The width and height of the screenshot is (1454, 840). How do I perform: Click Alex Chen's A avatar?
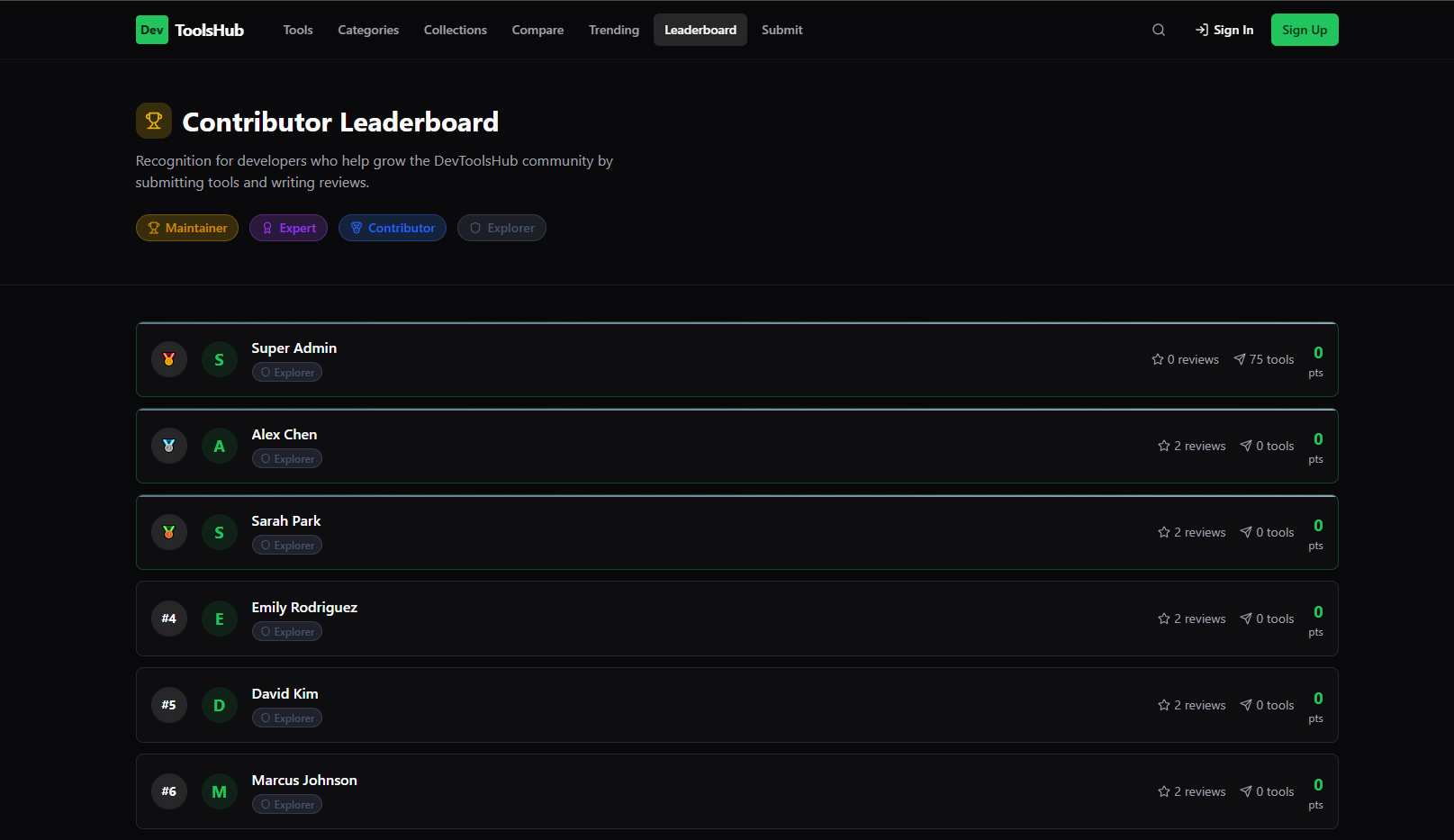220,446
